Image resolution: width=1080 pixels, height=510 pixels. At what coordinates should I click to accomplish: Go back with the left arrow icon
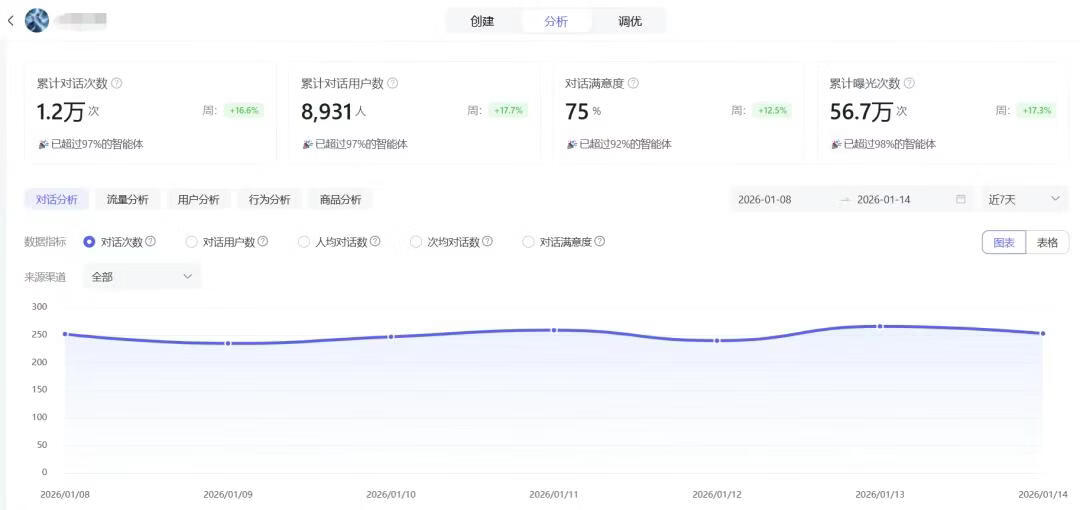[x=10, y=21]
